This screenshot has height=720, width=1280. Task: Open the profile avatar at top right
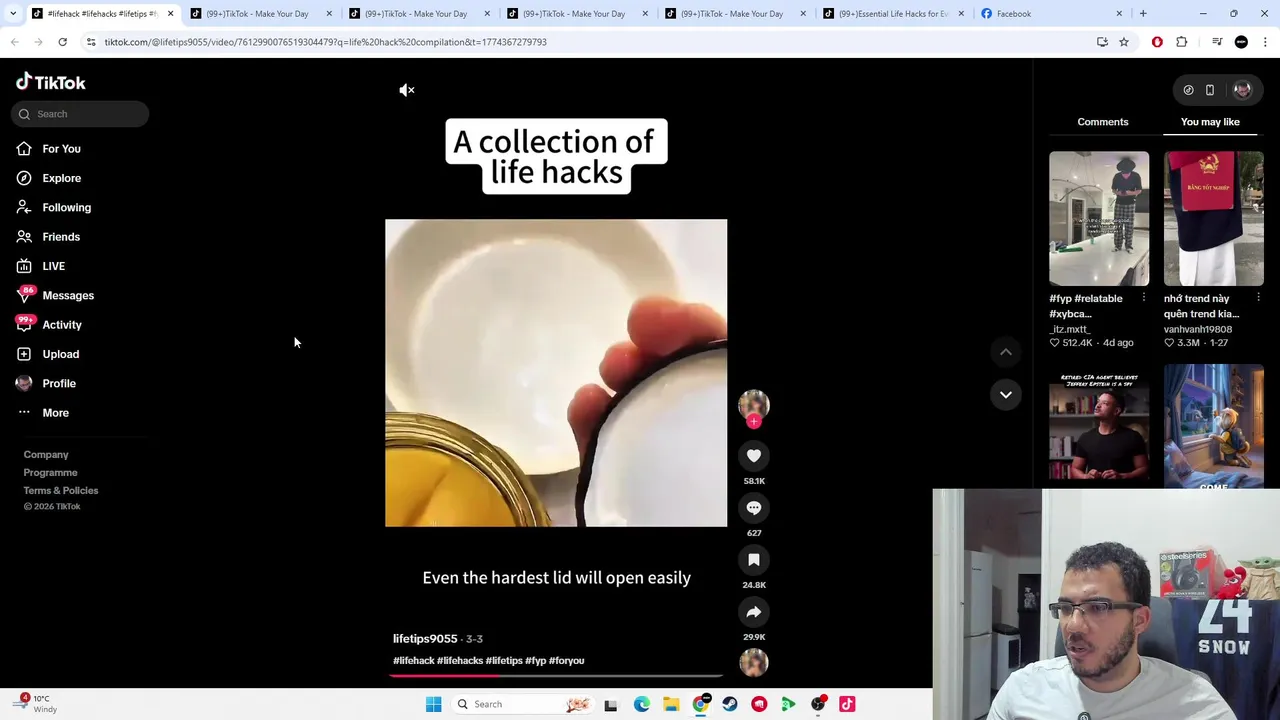coord(1242,90)
